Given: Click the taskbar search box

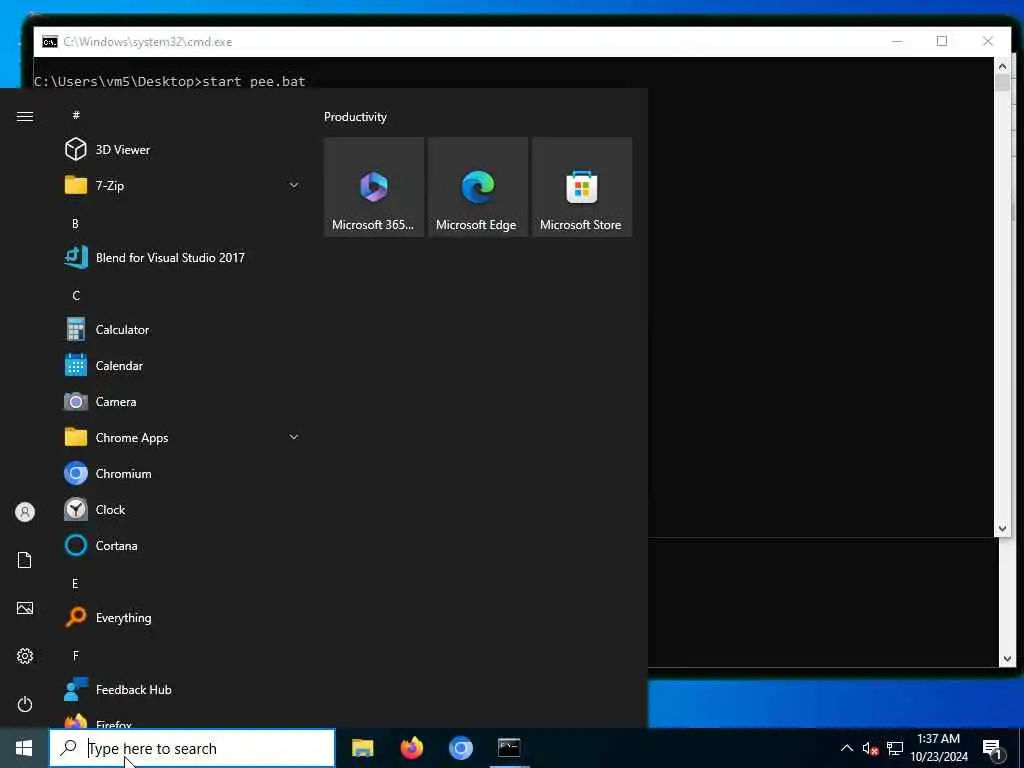Looking at the screenshot, I should [193, 748].
